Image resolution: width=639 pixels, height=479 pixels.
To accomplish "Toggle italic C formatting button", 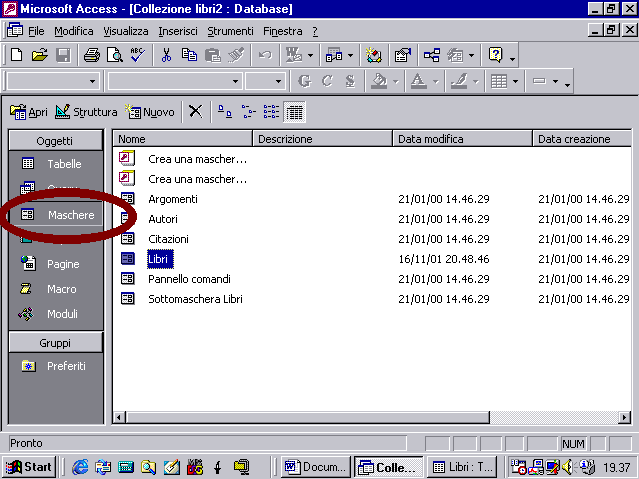I will 327,82.
